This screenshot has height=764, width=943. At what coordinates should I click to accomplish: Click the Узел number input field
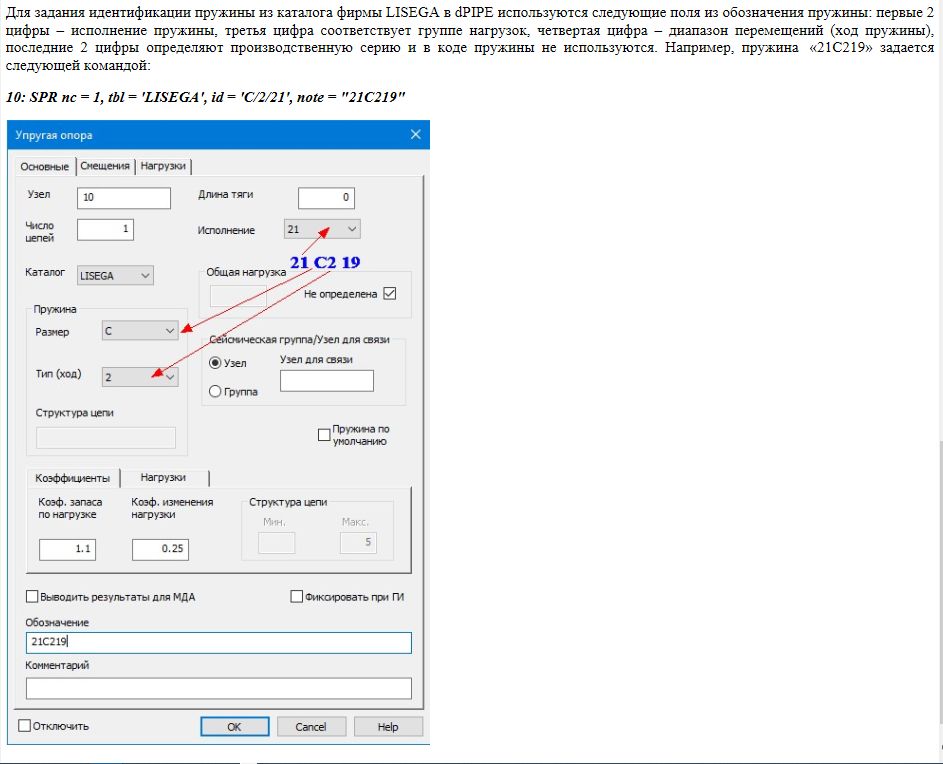click(123, 198)
